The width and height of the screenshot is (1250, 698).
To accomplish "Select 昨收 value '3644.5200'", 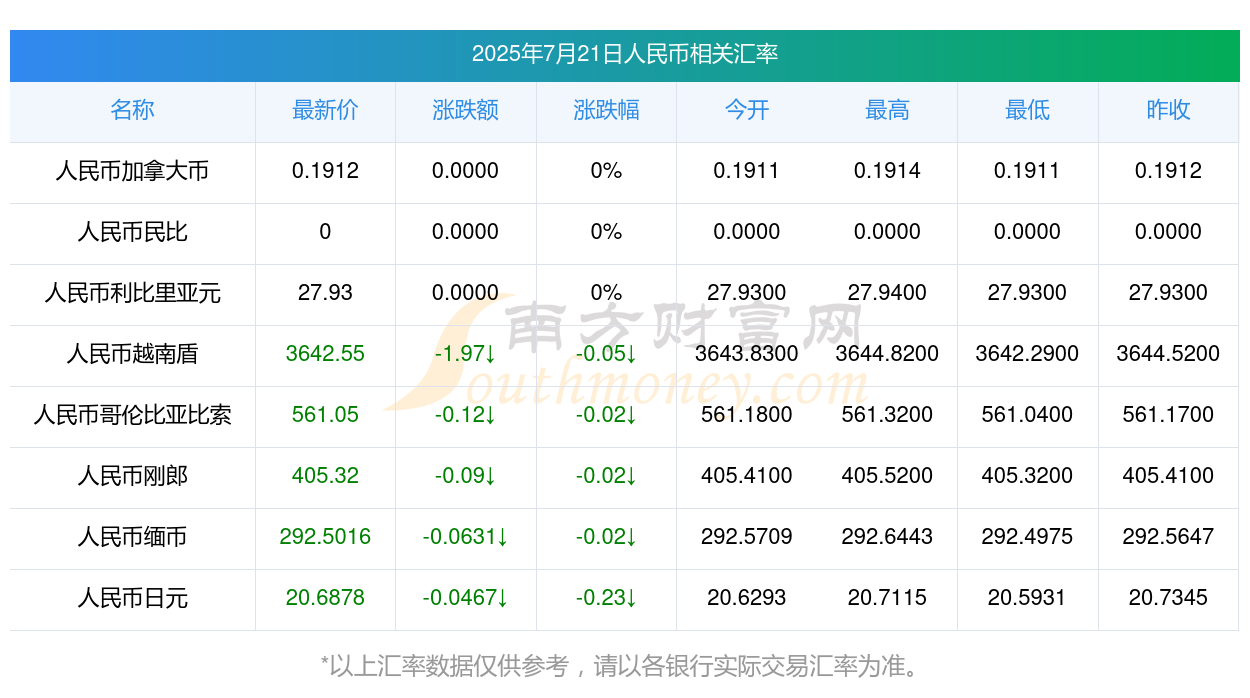I will point(1168,354).
